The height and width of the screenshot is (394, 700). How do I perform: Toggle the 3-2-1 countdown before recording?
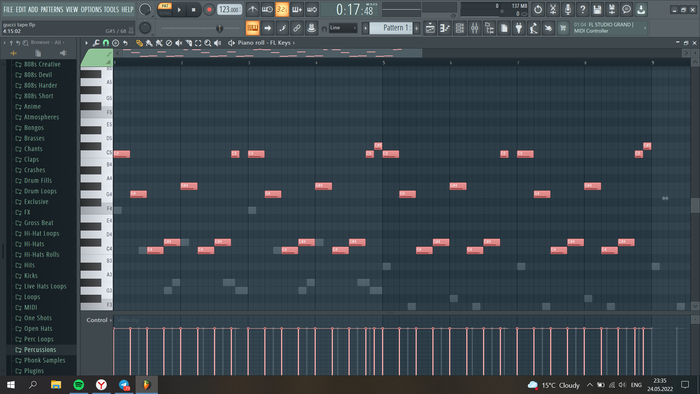pyautogui.click(x=282, y=9)
